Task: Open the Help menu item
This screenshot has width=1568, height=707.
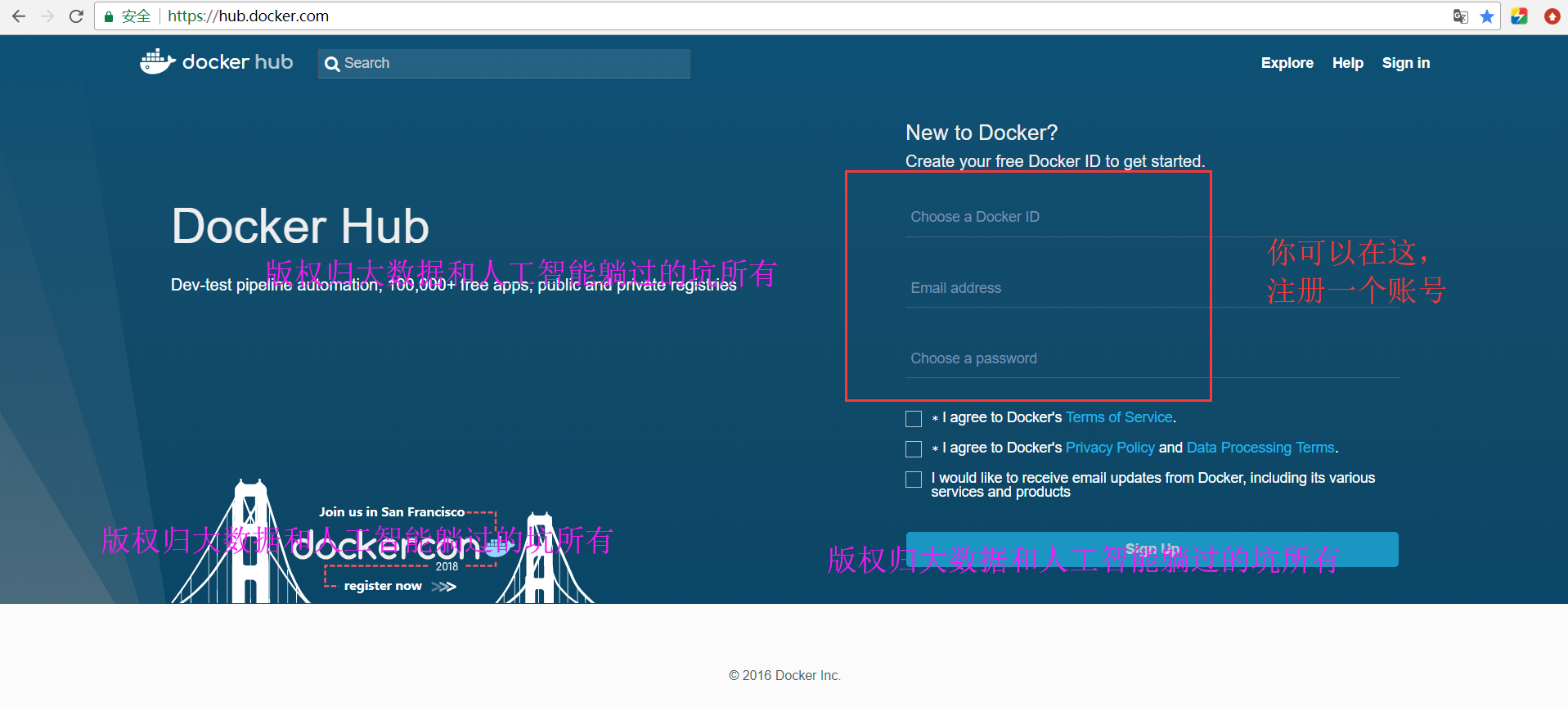Action: click(x=1347, y=63)
